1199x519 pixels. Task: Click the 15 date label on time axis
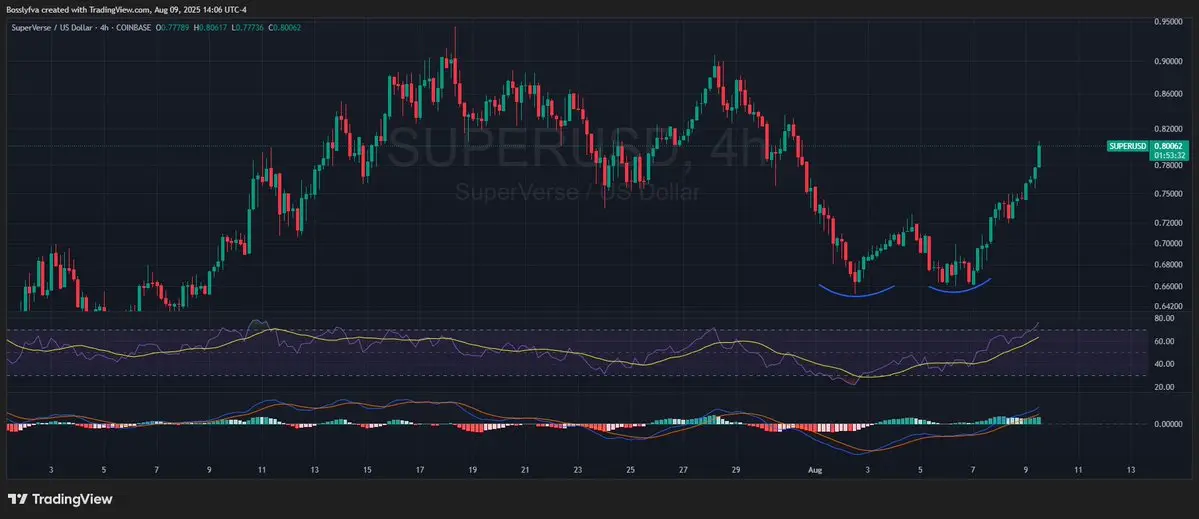[x=367, y=469]
